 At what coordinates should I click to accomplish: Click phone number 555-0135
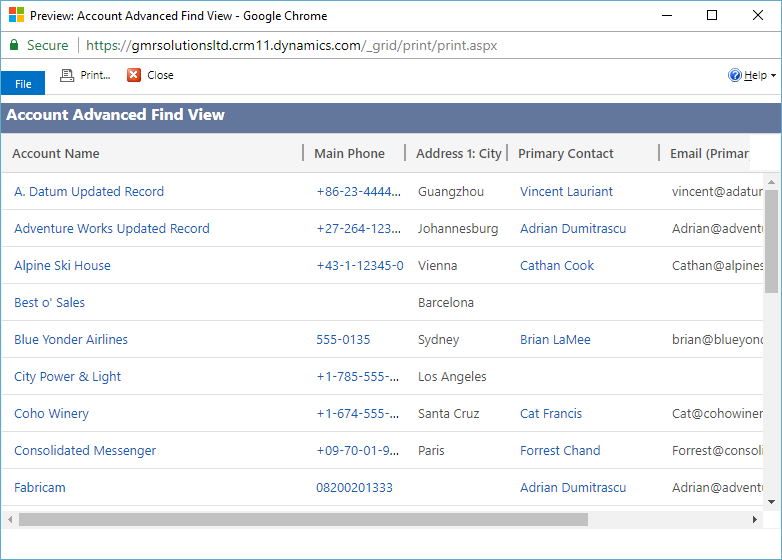pyautogui.click(x=343, y=340)
